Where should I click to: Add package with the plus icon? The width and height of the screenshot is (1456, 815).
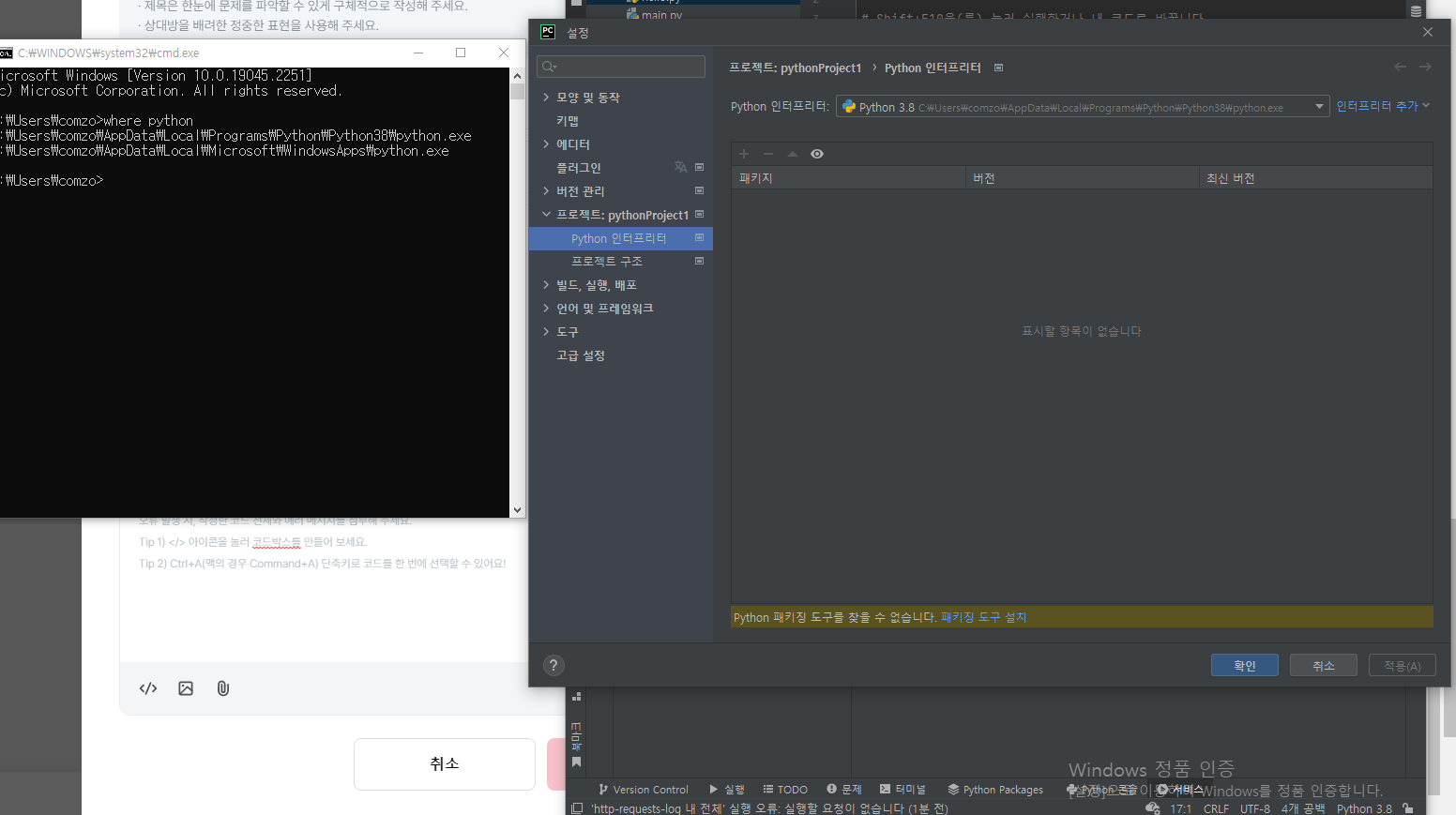click(x=744, y=154)
